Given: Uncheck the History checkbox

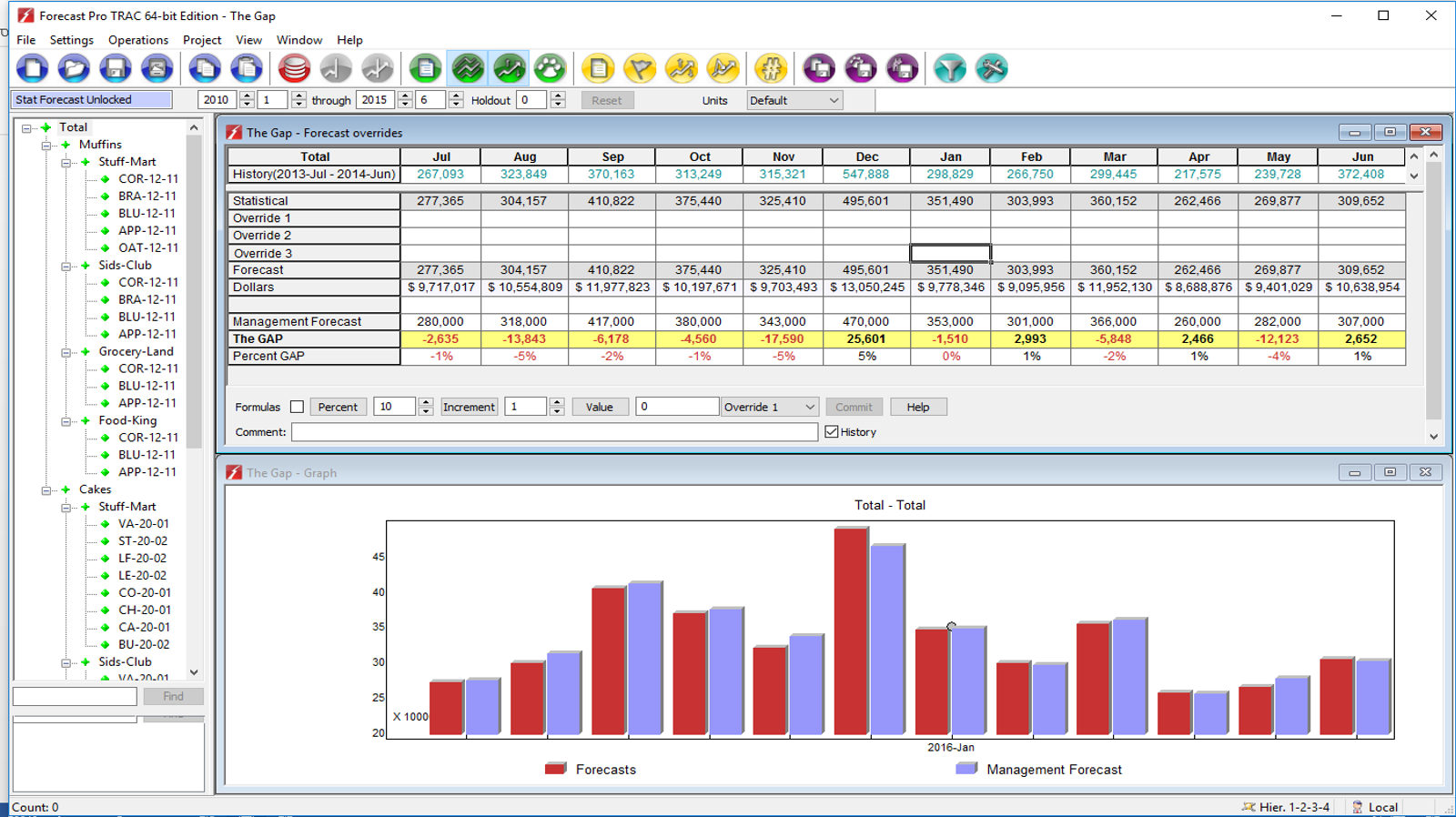Looking at the screenshot, I should coord(832,432).
